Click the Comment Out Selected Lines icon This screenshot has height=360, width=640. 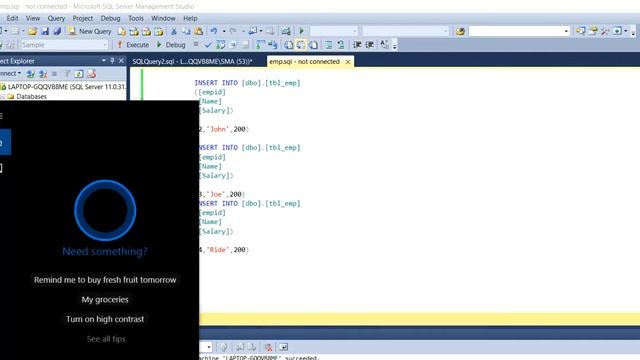pos(329,45)
